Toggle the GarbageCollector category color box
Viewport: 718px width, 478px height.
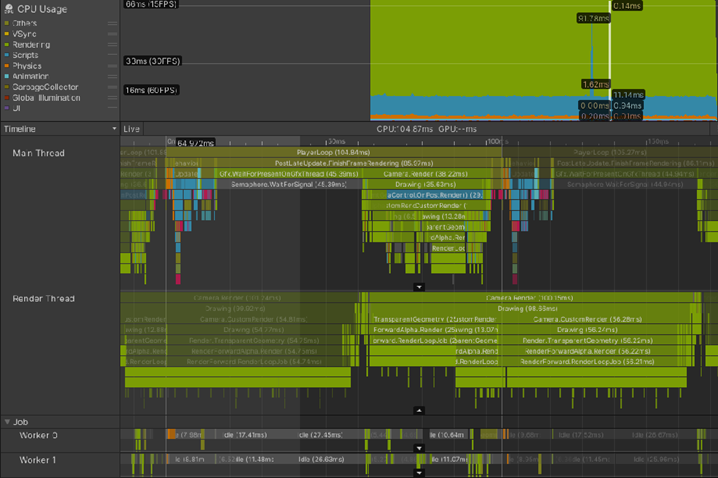pos(6,87)
